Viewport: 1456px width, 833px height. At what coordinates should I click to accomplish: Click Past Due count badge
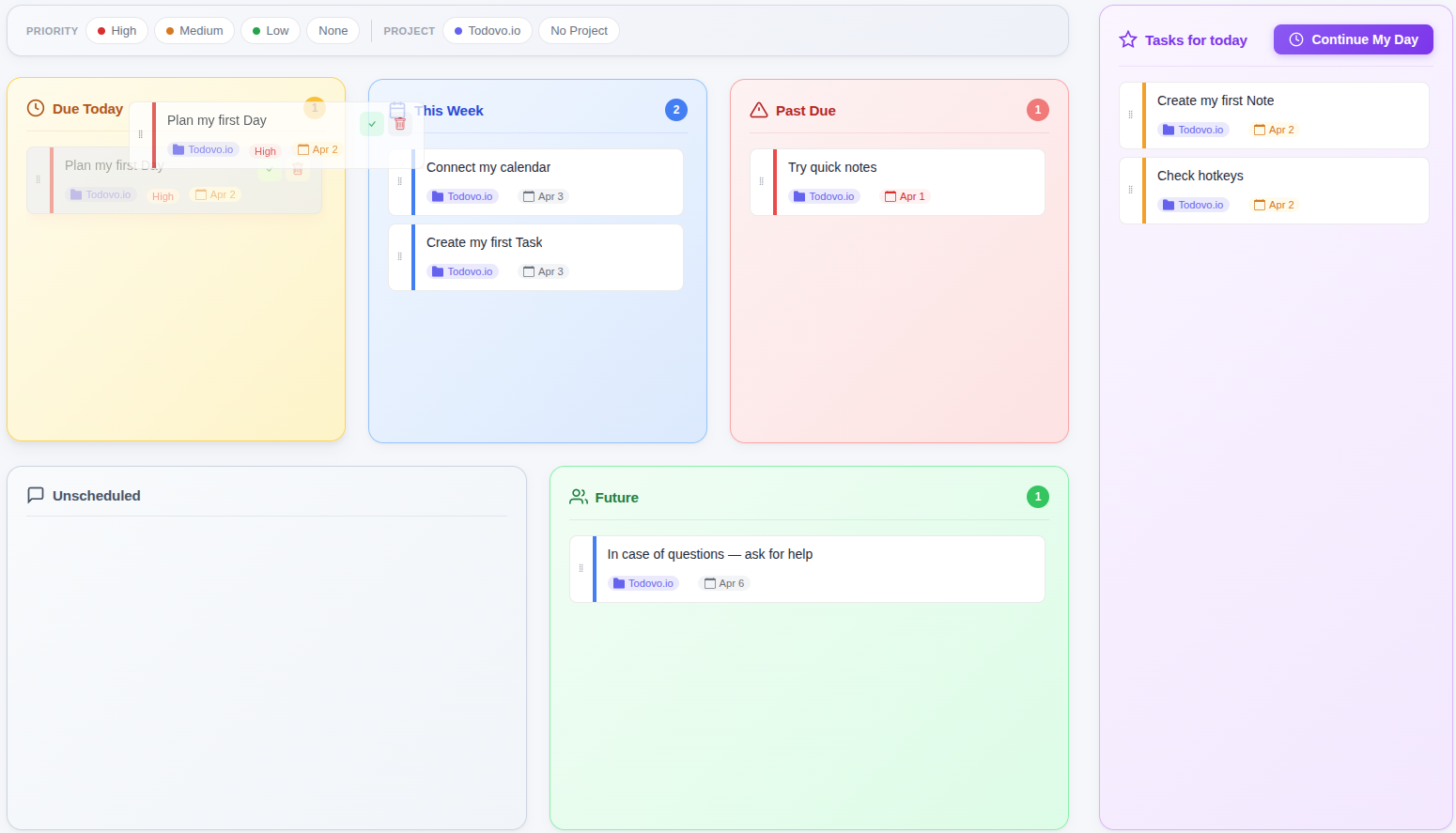click(x=1038, y=110)
